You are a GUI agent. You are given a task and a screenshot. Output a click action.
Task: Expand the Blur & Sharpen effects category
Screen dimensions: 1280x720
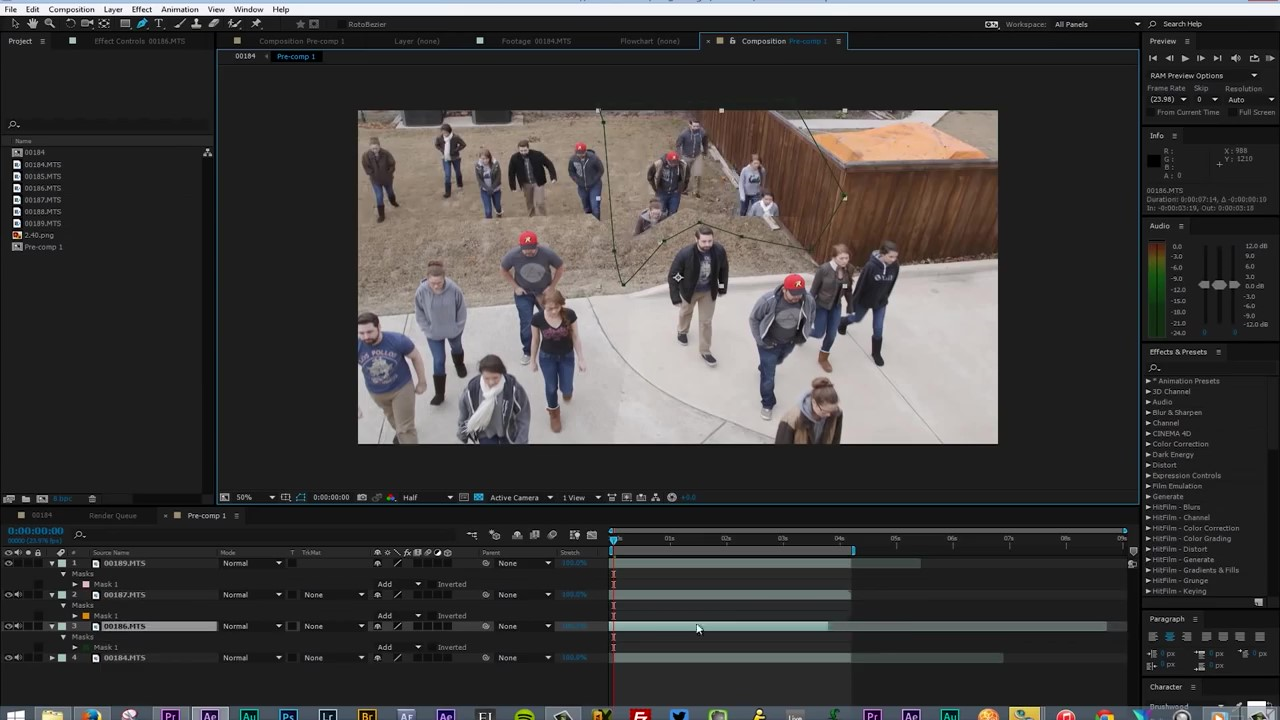[1148, 412]
